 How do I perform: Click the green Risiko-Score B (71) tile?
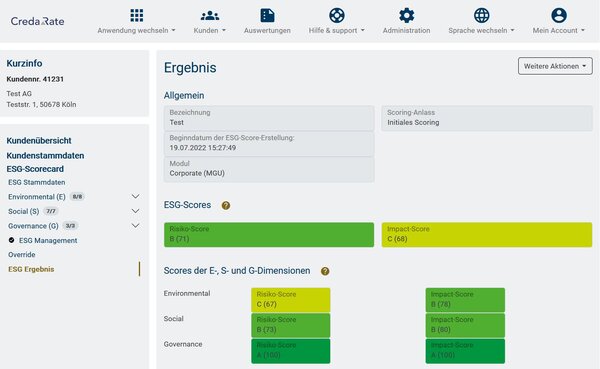tap(269, 234)
